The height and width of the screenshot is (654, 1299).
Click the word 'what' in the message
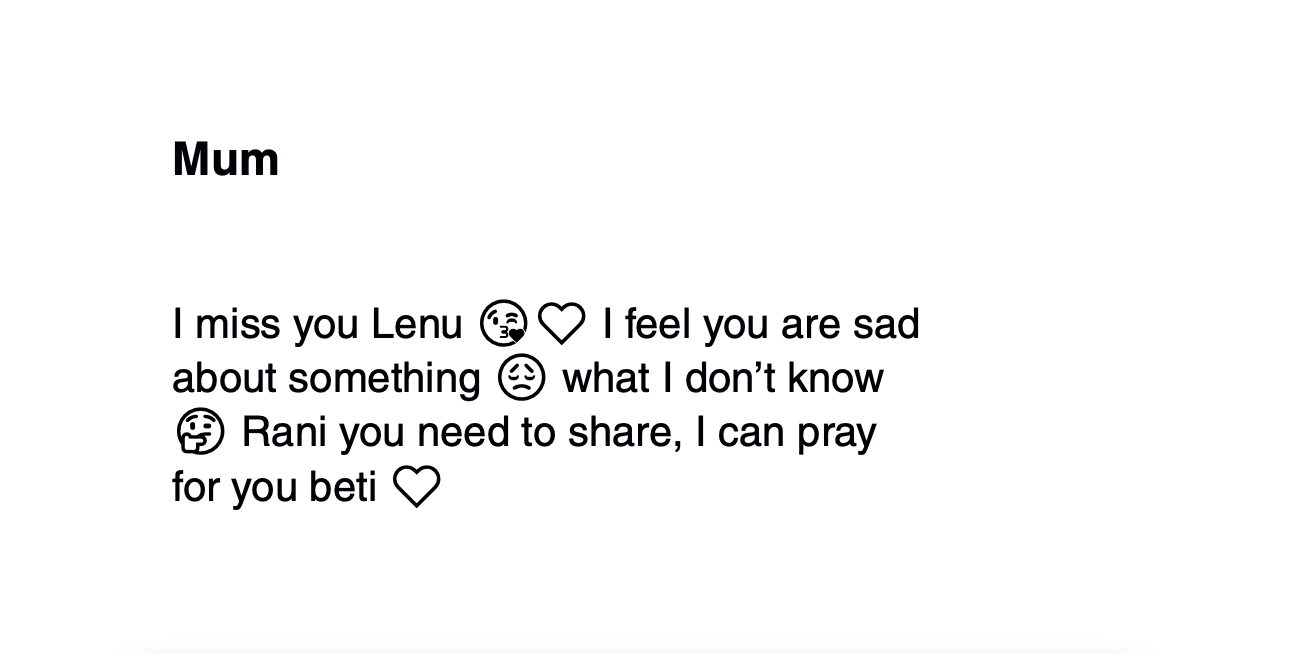click(602, 379)
